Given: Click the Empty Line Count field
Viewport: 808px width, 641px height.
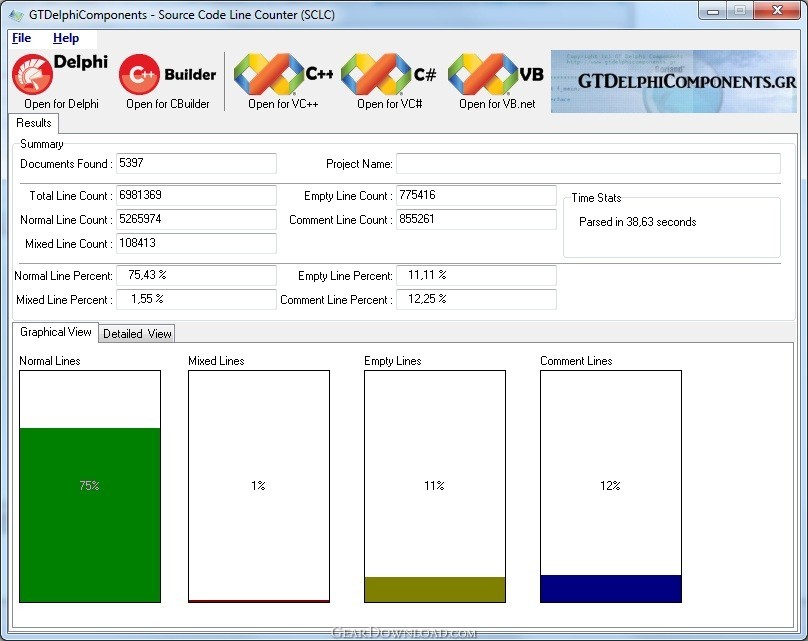Looking at the screenshot, I should click(476, 195).
